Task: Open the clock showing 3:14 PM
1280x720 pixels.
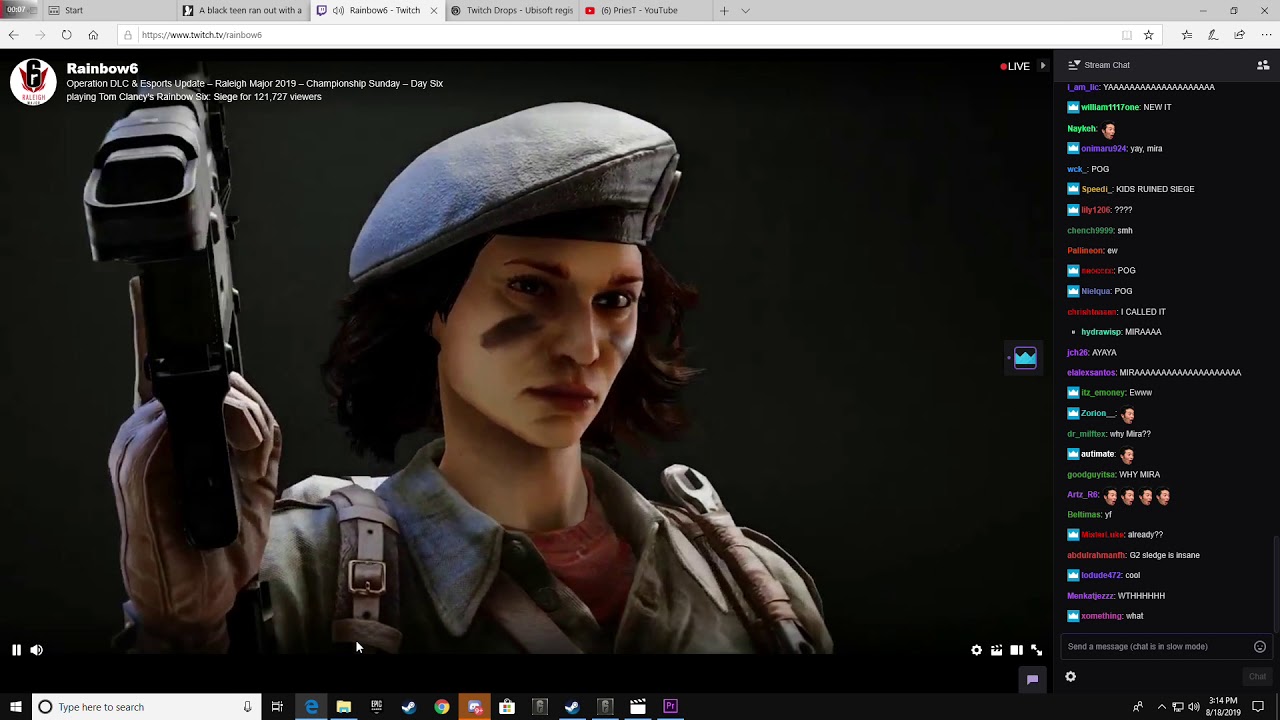Action: coord(1223,707)
